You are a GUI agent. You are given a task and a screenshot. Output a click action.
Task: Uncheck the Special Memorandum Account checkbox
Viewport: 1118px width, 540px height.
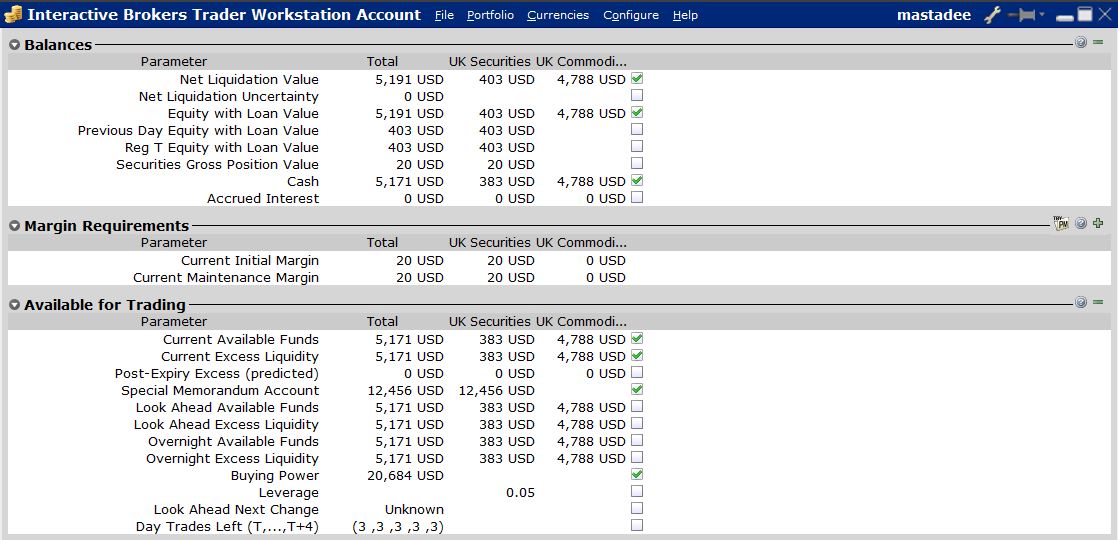click(x=637, y=389)
